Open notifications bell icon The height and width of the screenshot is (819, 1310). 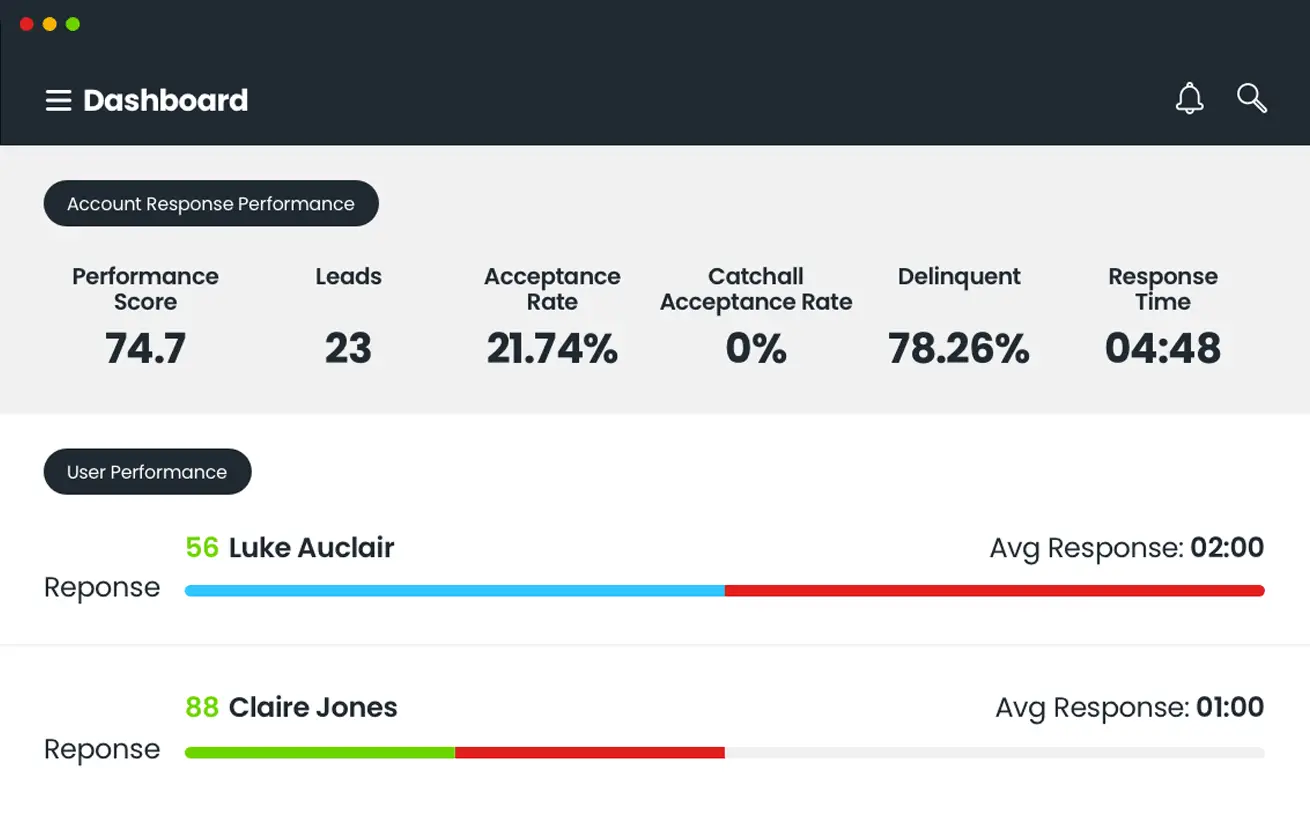click(1189, 99)
